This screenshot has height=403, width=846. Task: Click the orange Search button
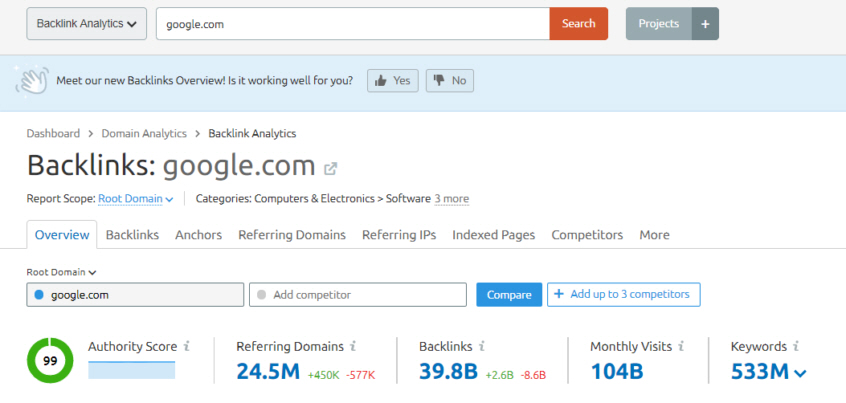(x=578, y=24)
